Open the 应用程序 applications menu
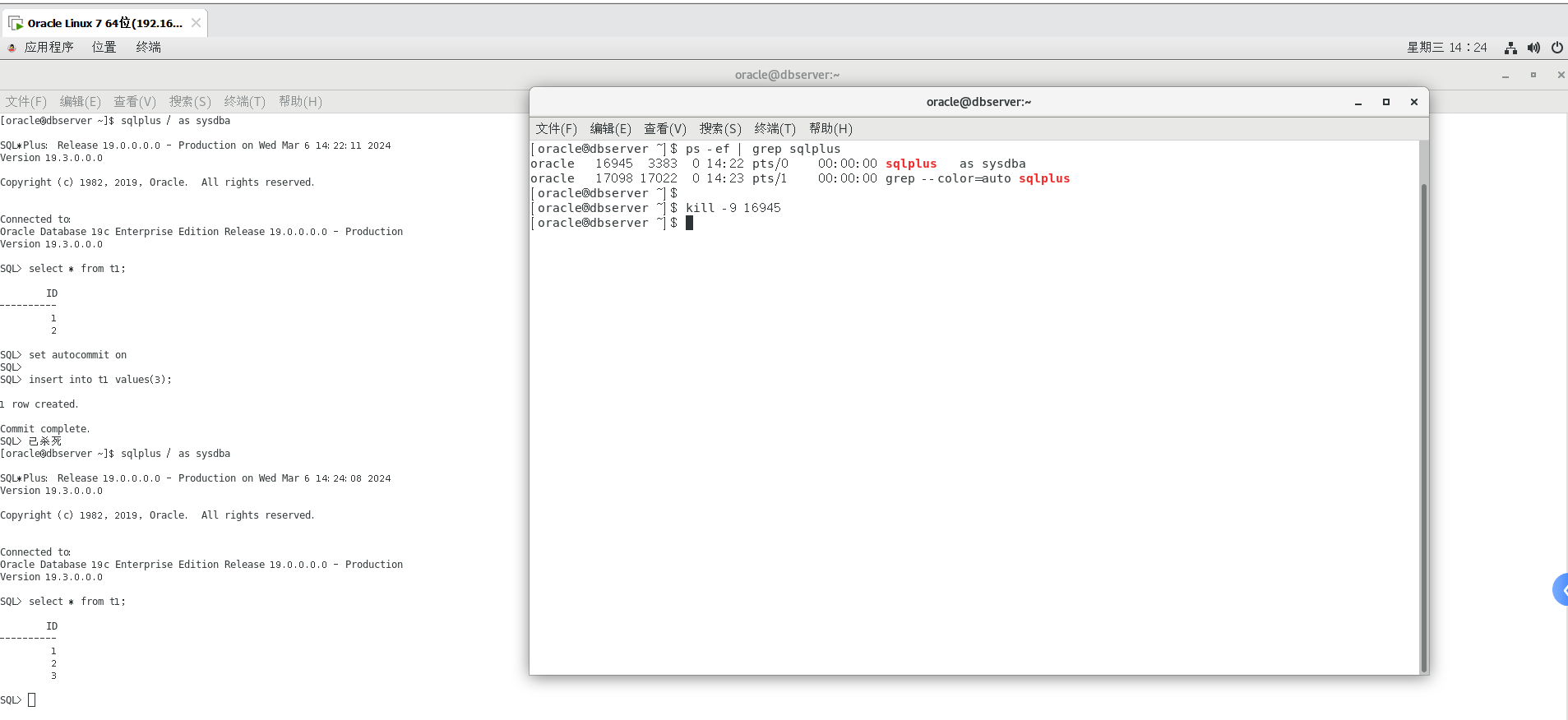This screenshot has width=1568, height=720. 49,47
